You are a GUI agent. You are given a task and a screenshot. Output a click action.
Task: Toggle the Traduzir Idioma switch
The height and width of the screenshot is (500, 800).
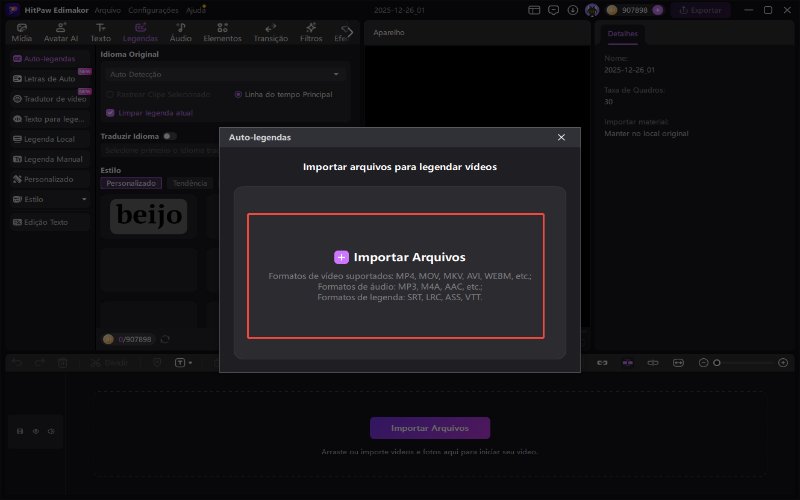coord(170,136)
